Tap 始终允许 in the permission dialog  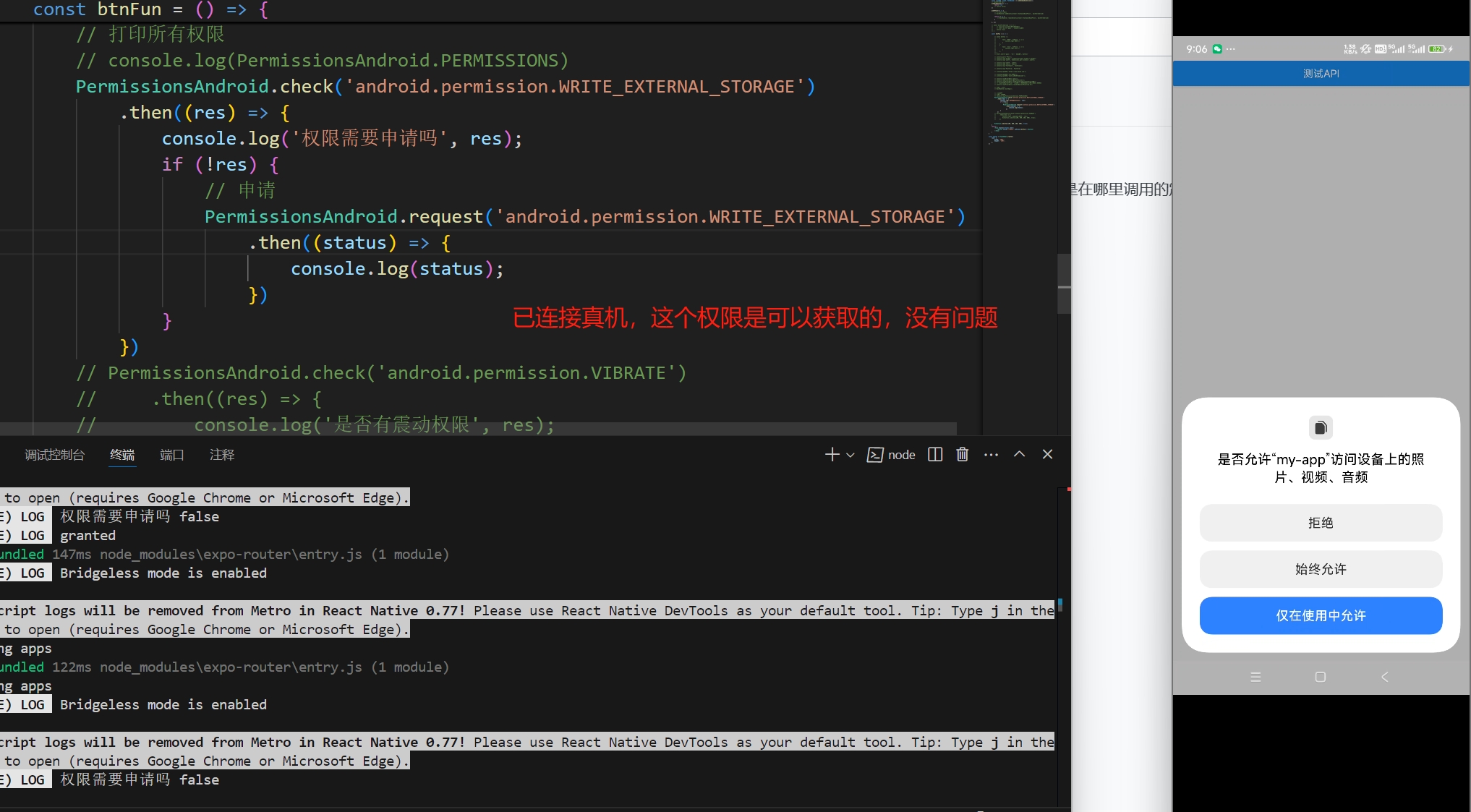(1321, 569)
